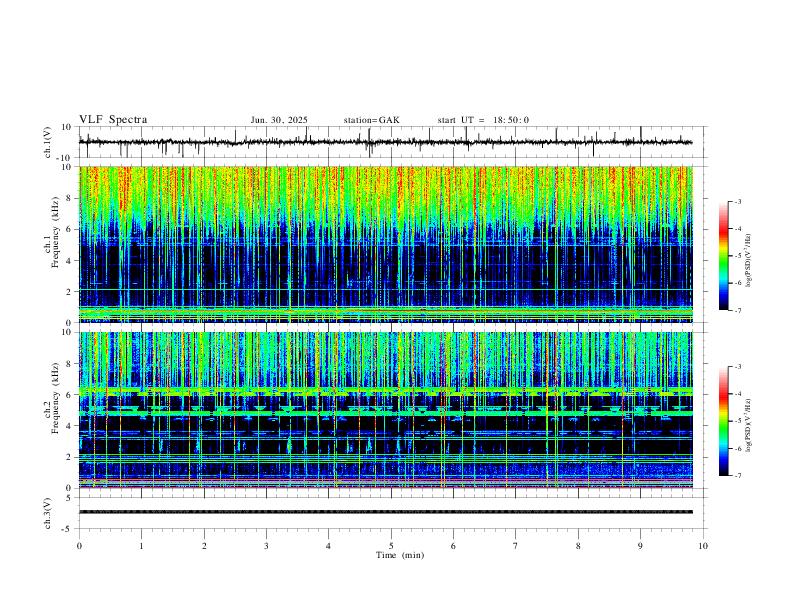The width and height of the screenshot is (792, 612).
Task: Click the ch.2 "Frequency (kHz)" axis label
Action: (56, 398)
